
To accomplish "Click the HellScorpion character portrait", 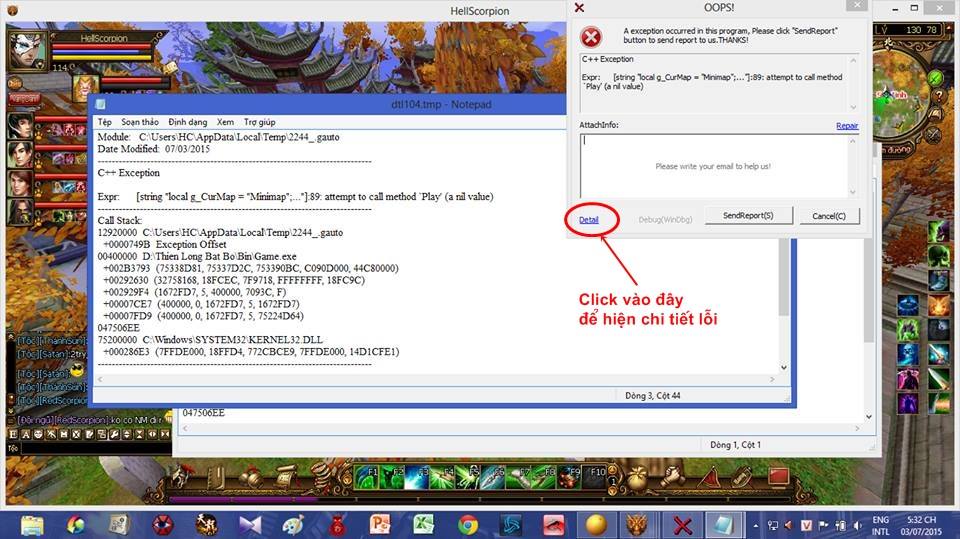I will click(x=27, y=50).
